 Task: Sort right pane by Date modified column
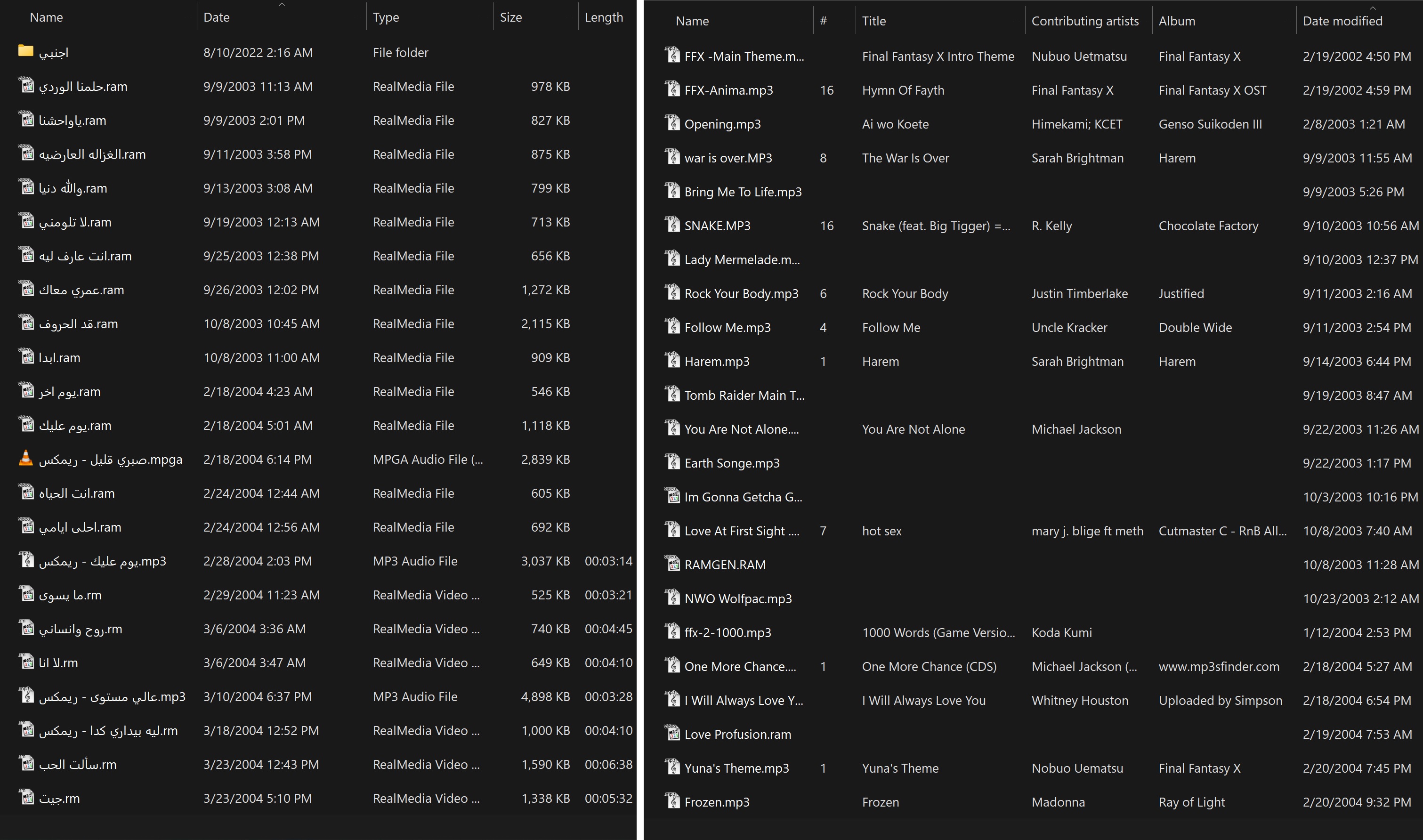coord(1342,21)
